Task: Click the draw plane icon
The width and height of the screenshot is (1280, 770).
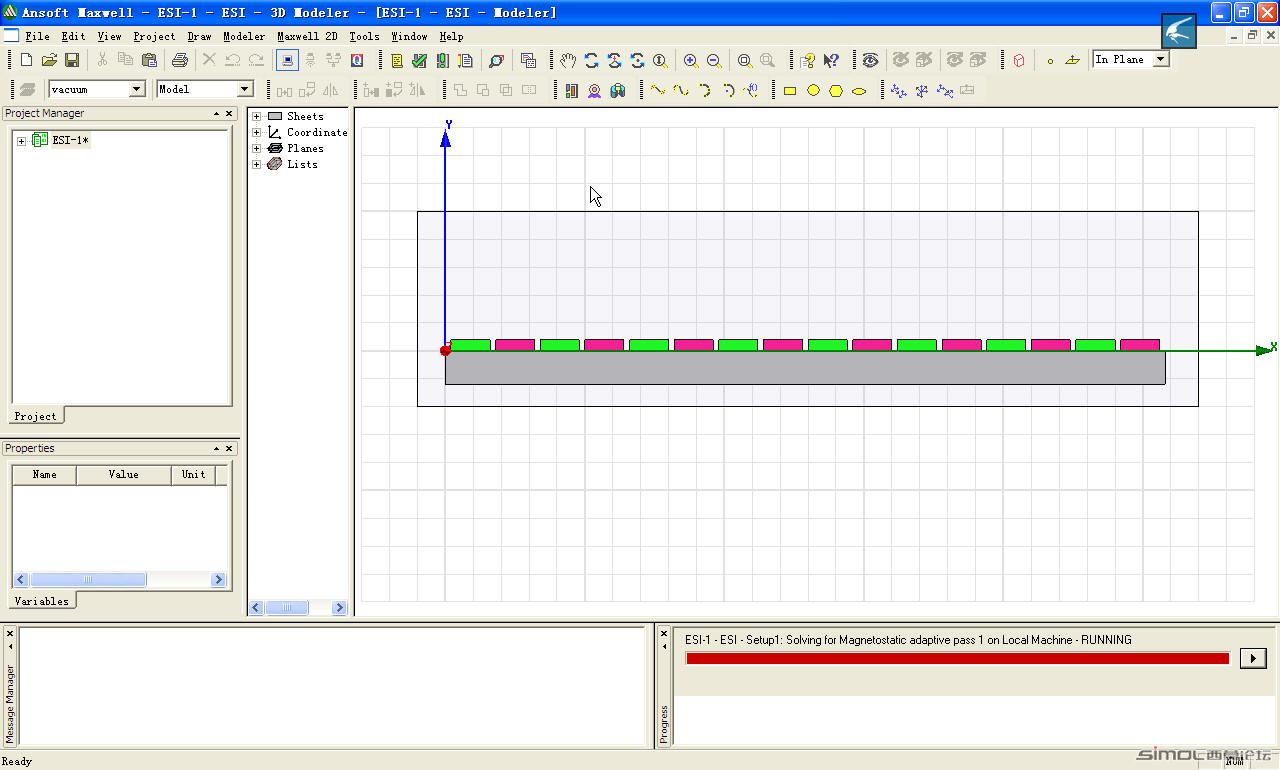Action: pos(1073,60)
